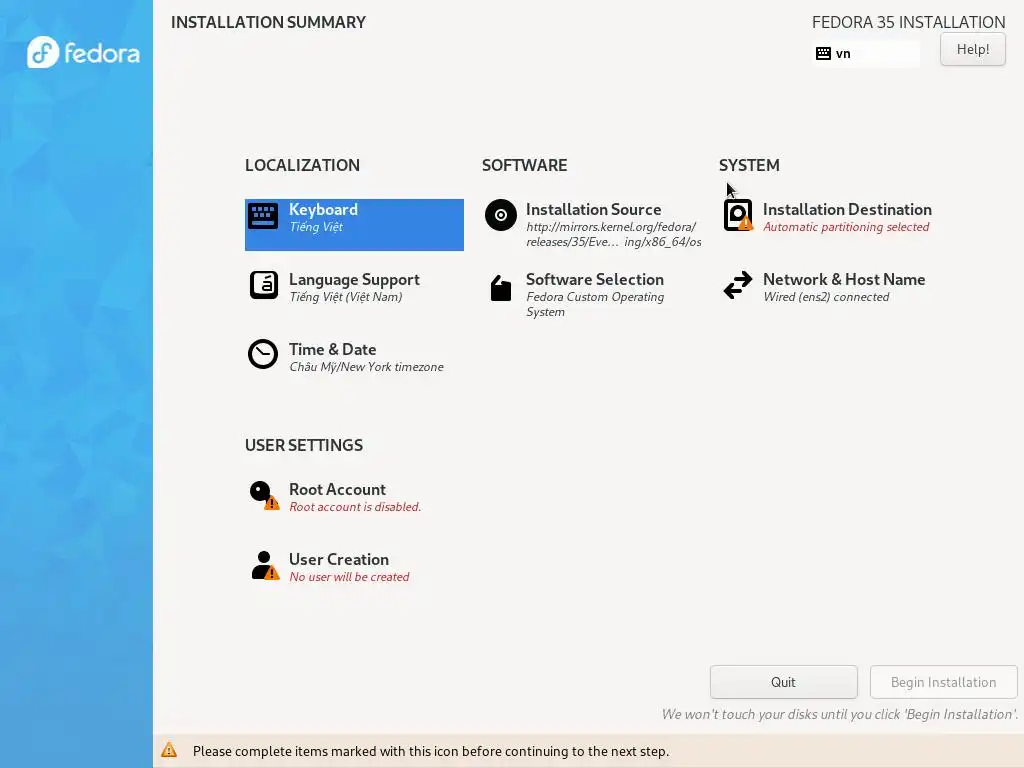Screen dimensions: 1024x768
Task: Click 'Tiếng Việt' under Keyboard
Action: coord(316,227)
